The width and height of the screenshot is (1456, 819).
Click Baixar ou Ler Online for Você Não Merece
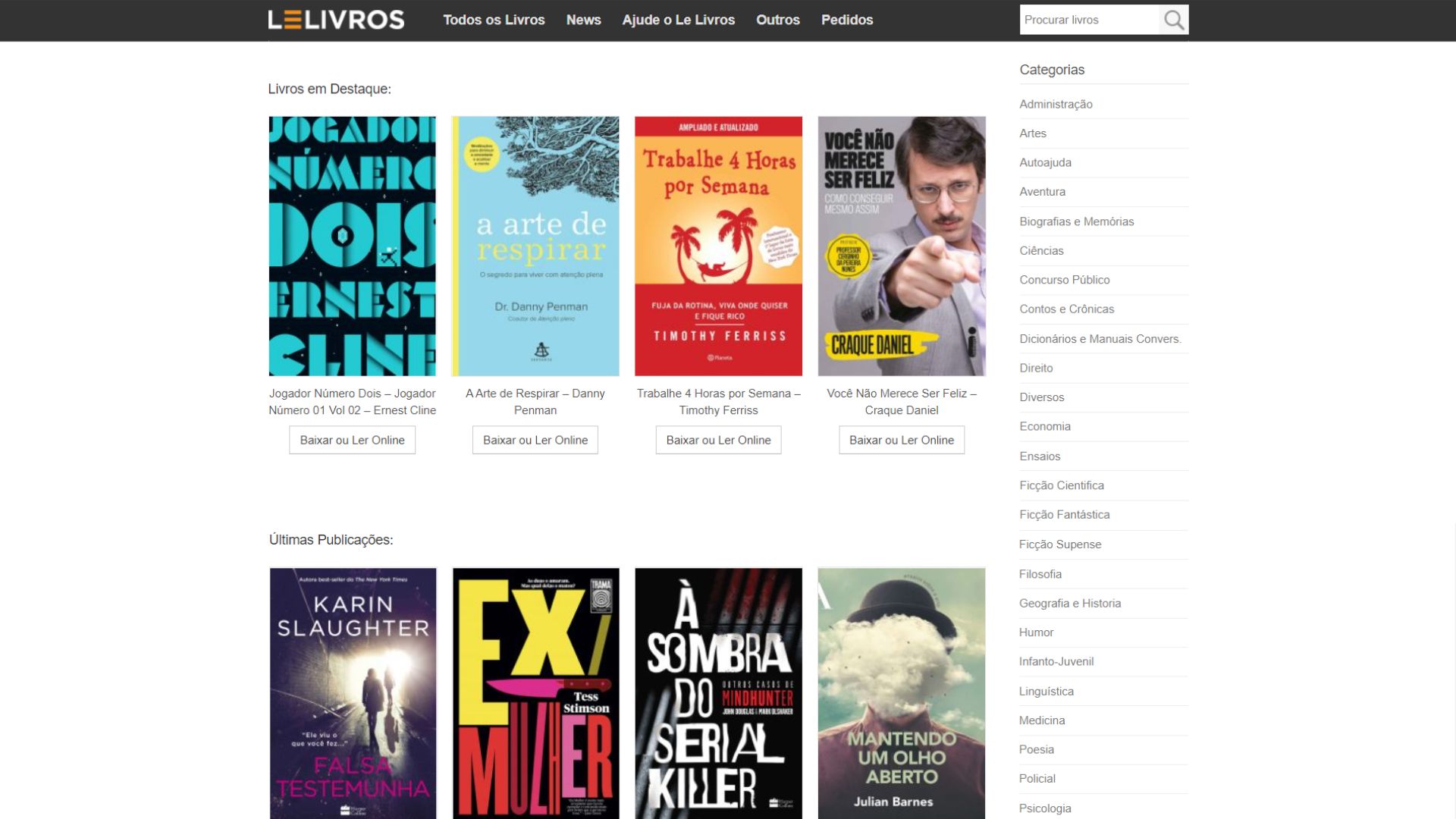[x=902, y=440]
